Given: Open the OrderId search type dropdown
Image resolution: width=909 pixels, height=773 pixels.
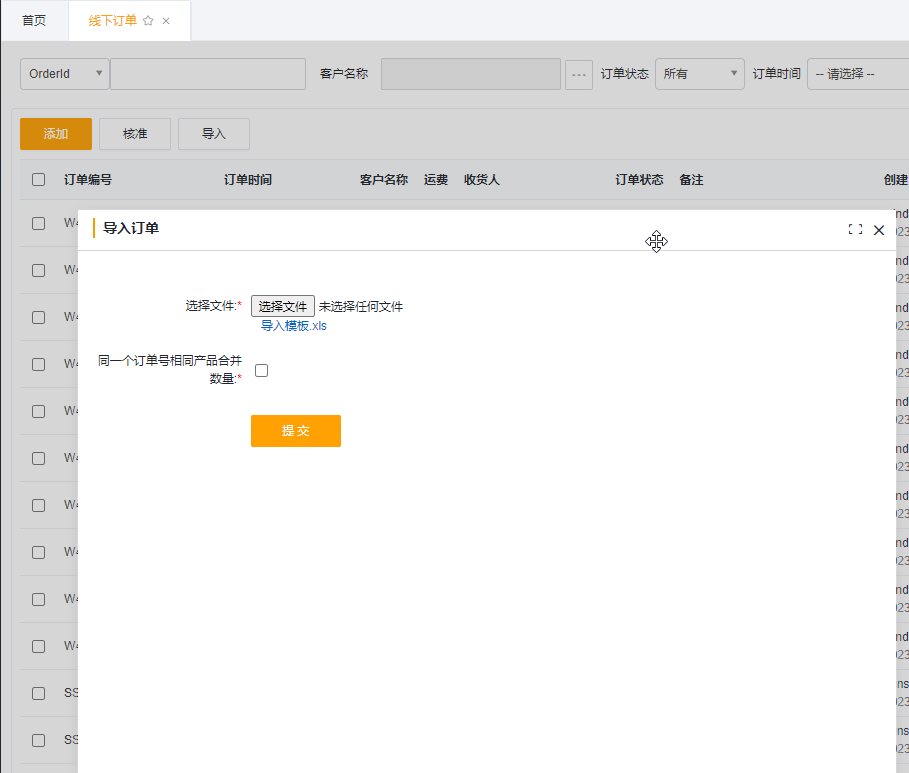Looking at the screenshot, I should (x=65, y=74).
